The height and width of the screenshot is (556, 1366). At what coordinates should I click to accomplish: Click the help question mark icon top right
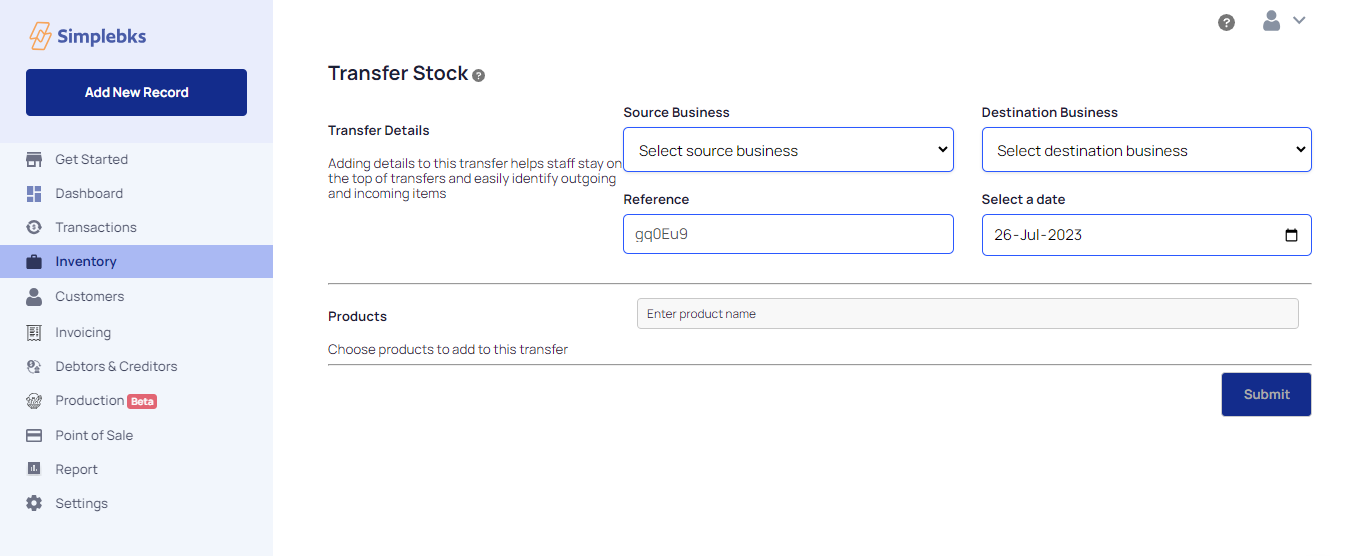(1226, 22)
